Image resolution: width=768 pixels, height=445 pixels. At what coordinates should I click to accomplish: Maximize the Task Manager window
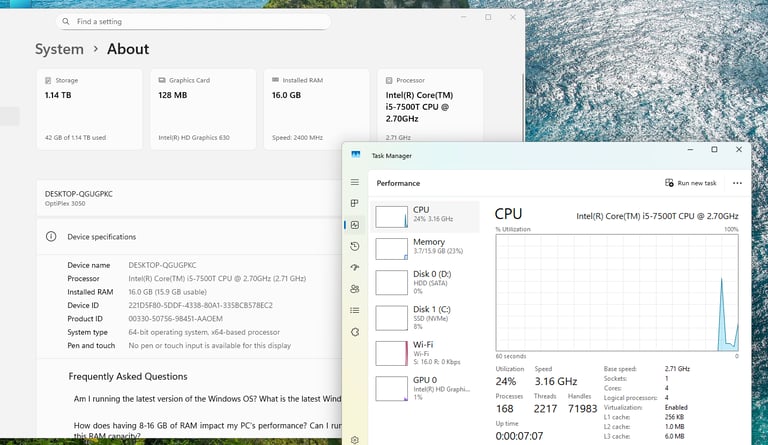tap(714, 149)
